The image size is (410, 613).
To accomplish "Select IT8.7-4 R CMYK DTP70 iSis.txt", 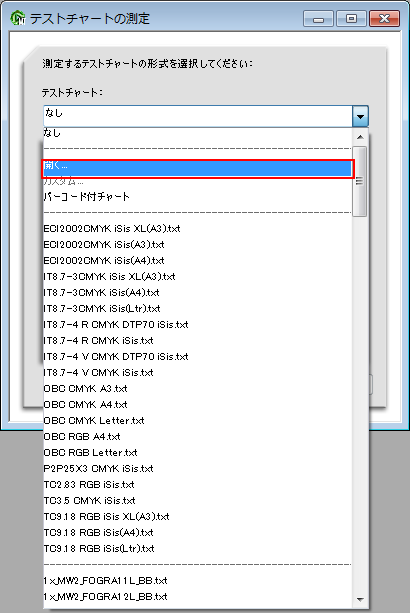I will 197,324.
